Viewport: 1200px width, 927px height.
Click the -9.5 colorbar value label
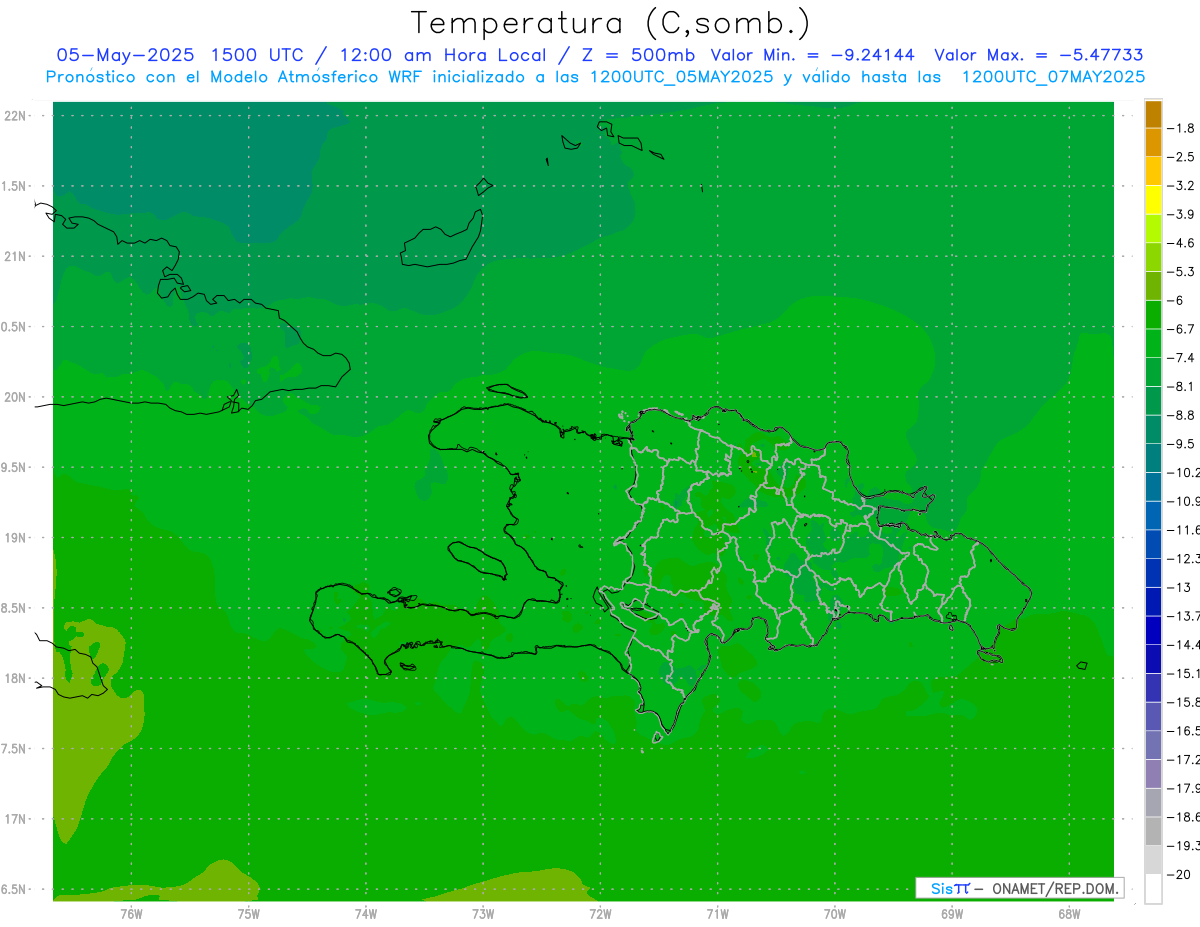[1183, 444]
